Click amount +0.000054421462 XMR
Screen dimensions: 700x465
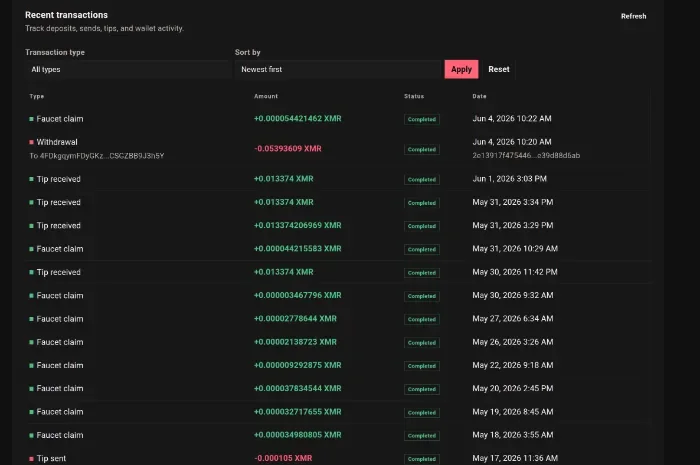pos(297,119)
